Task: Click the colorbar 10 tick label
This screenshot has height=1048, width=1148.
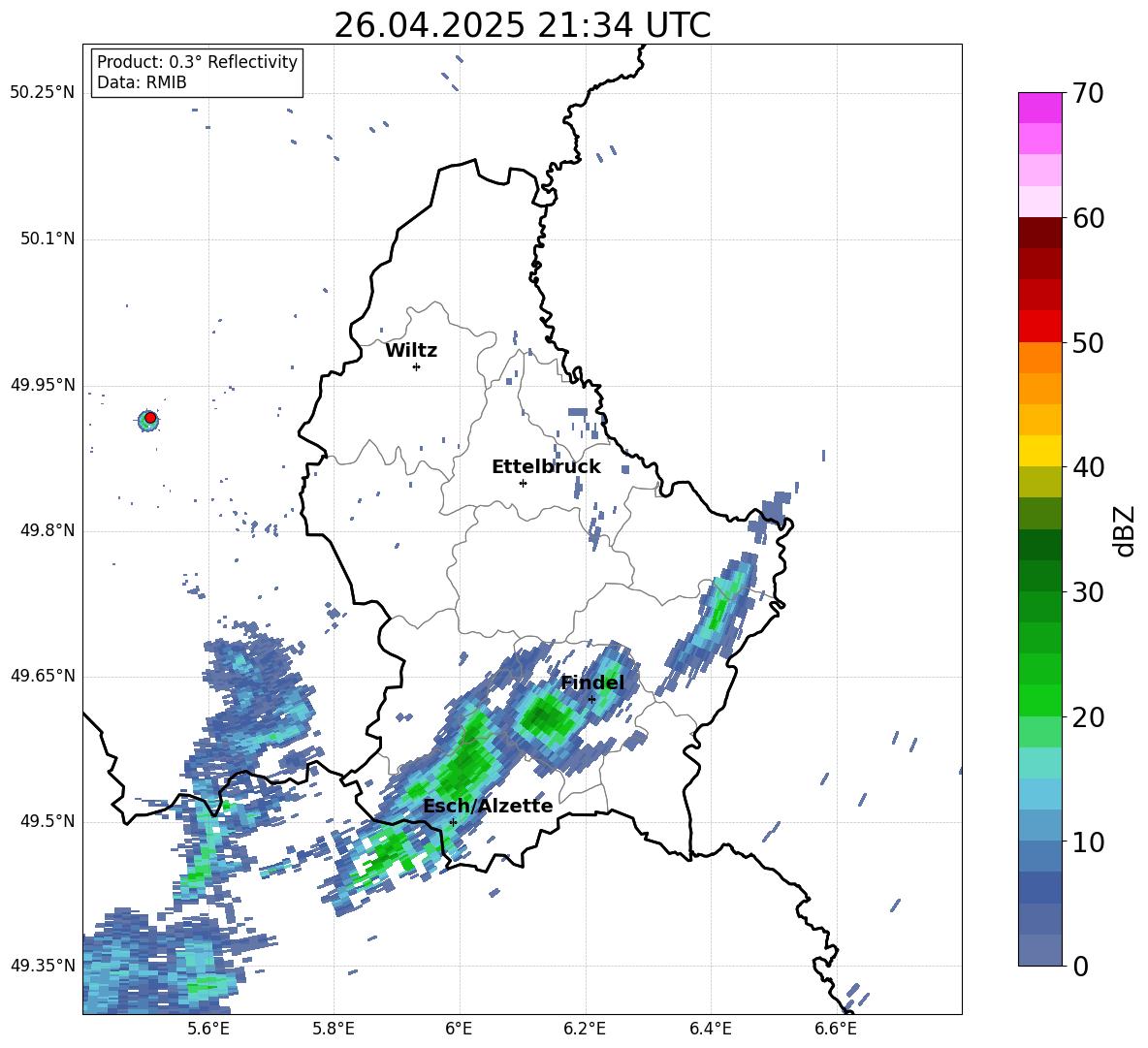Action: point(1088,842)
